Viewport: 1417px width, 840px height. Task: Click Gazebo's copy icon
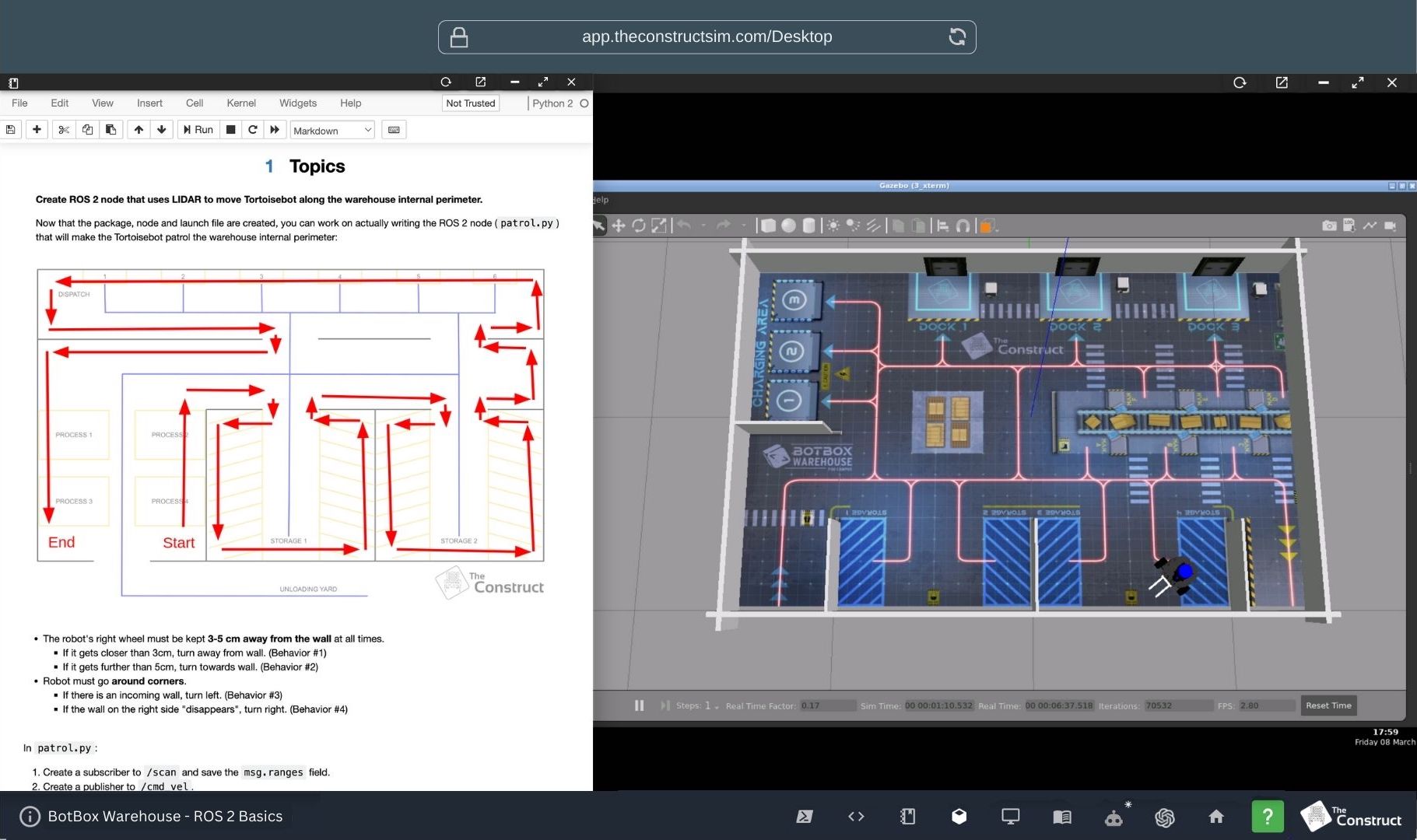pos(898,226)
